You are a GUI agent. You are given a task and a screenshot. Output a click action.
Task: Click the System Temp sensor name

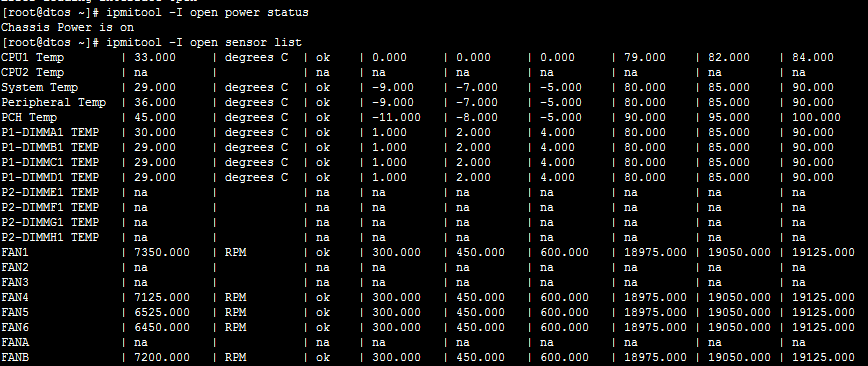40,87
